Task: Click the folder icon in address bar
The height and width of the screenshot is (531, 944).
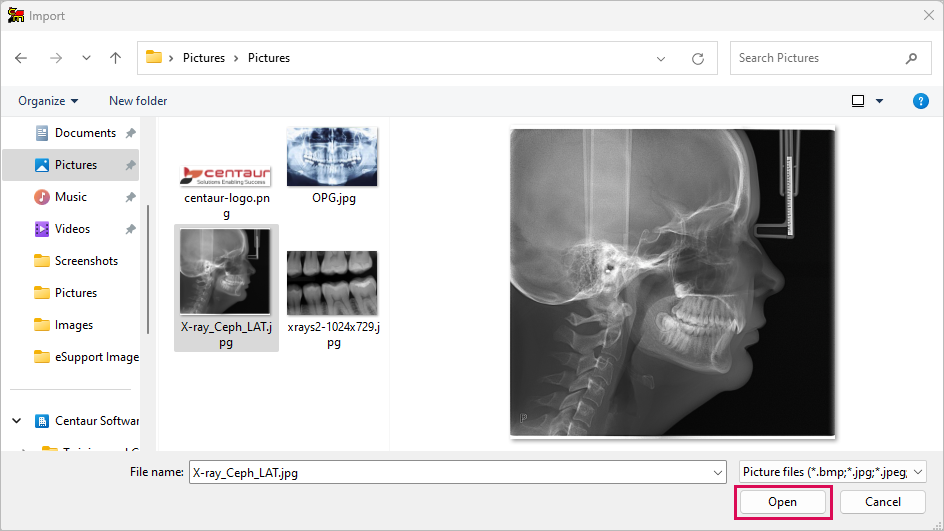Action: coord(154,57)
